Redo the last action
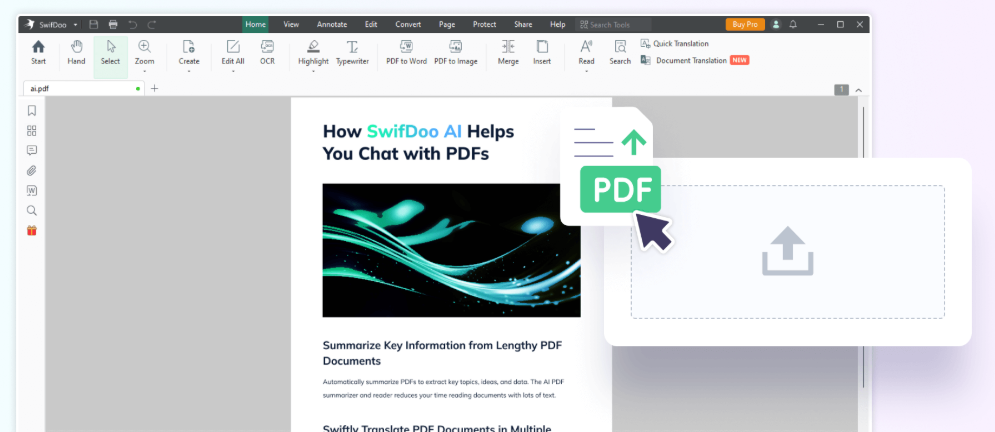Image resolution: width=995 pixels, height=432 pixels. [152, 25]
